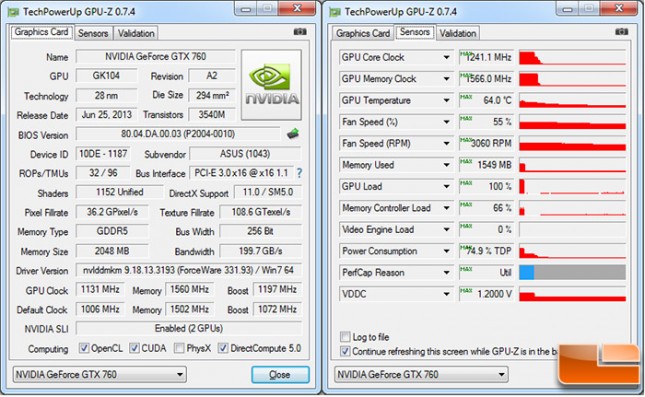Click the Power Consumption reading 74.9 % TDP
645x397 pixels.
click(487, 251)
